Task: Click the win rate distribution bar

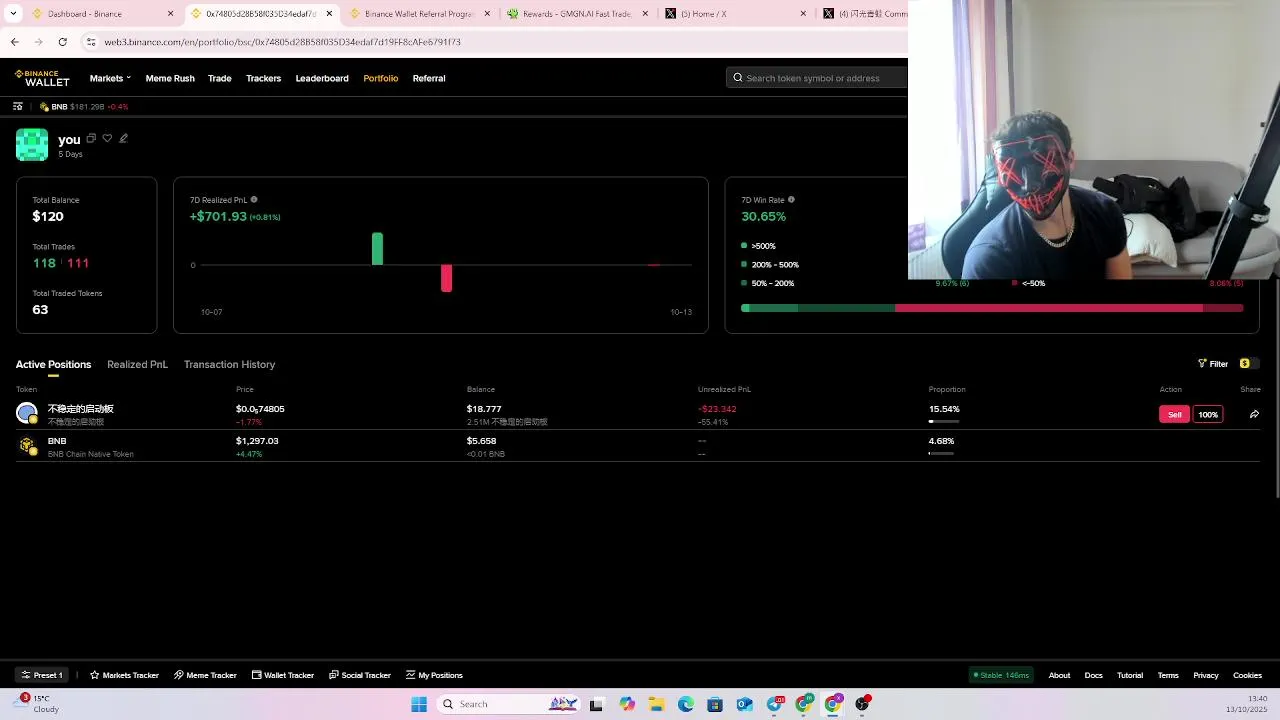Action: pyautogui.click(x=992, y=308)
